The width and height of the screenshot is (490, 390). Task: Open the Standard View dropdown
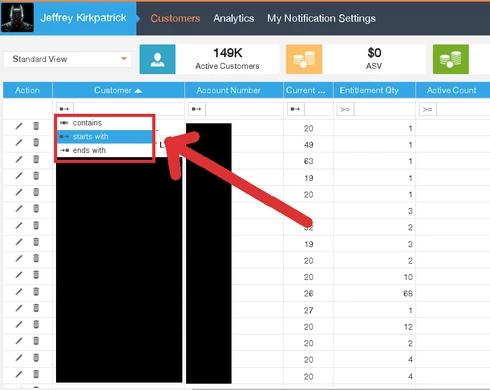click(x=68, y=59)
